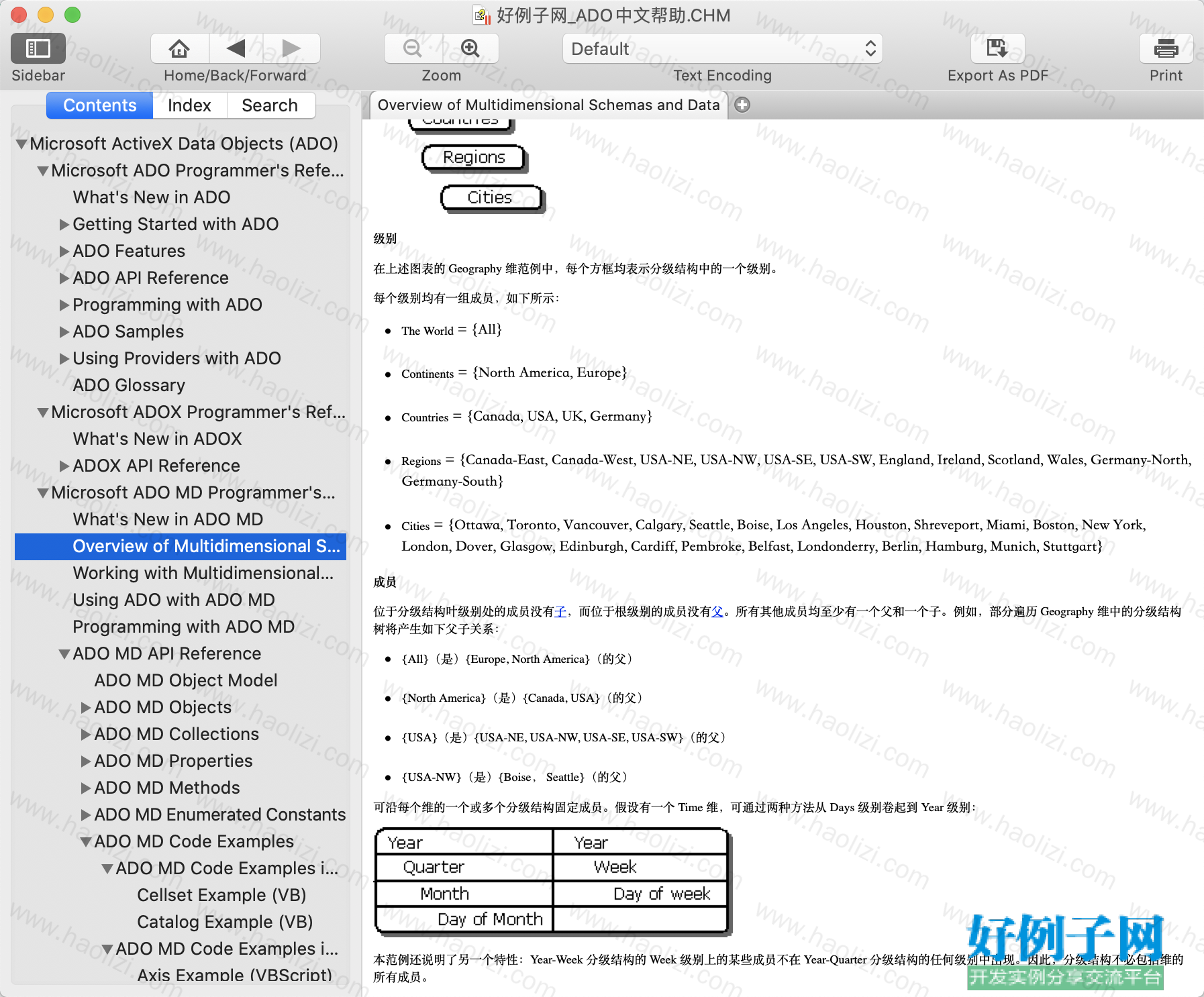Switch to the Index tab
1204x997 pixels.
189,105
